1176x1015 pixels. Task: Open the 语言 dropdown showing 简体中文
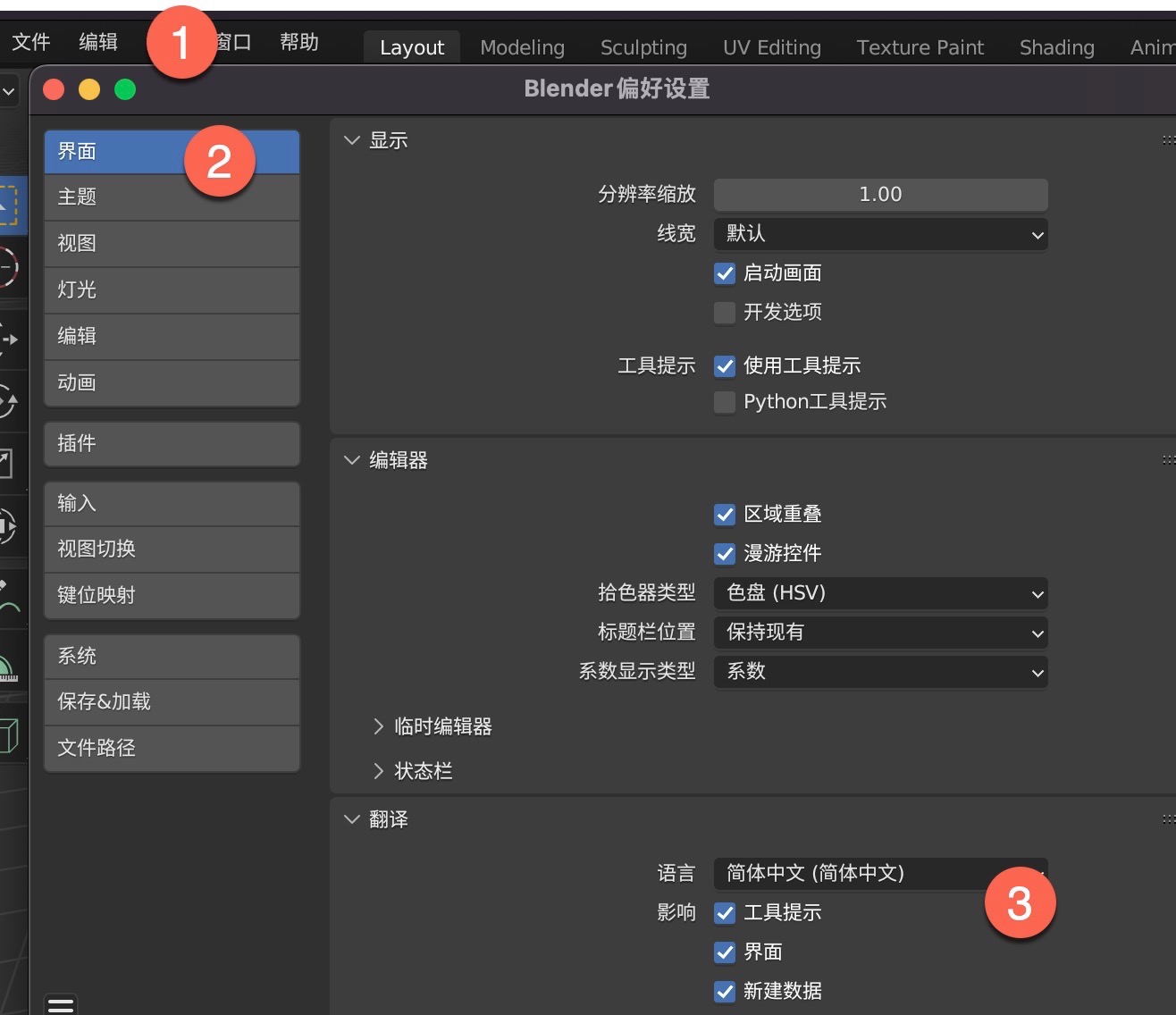tap(880, 874)
